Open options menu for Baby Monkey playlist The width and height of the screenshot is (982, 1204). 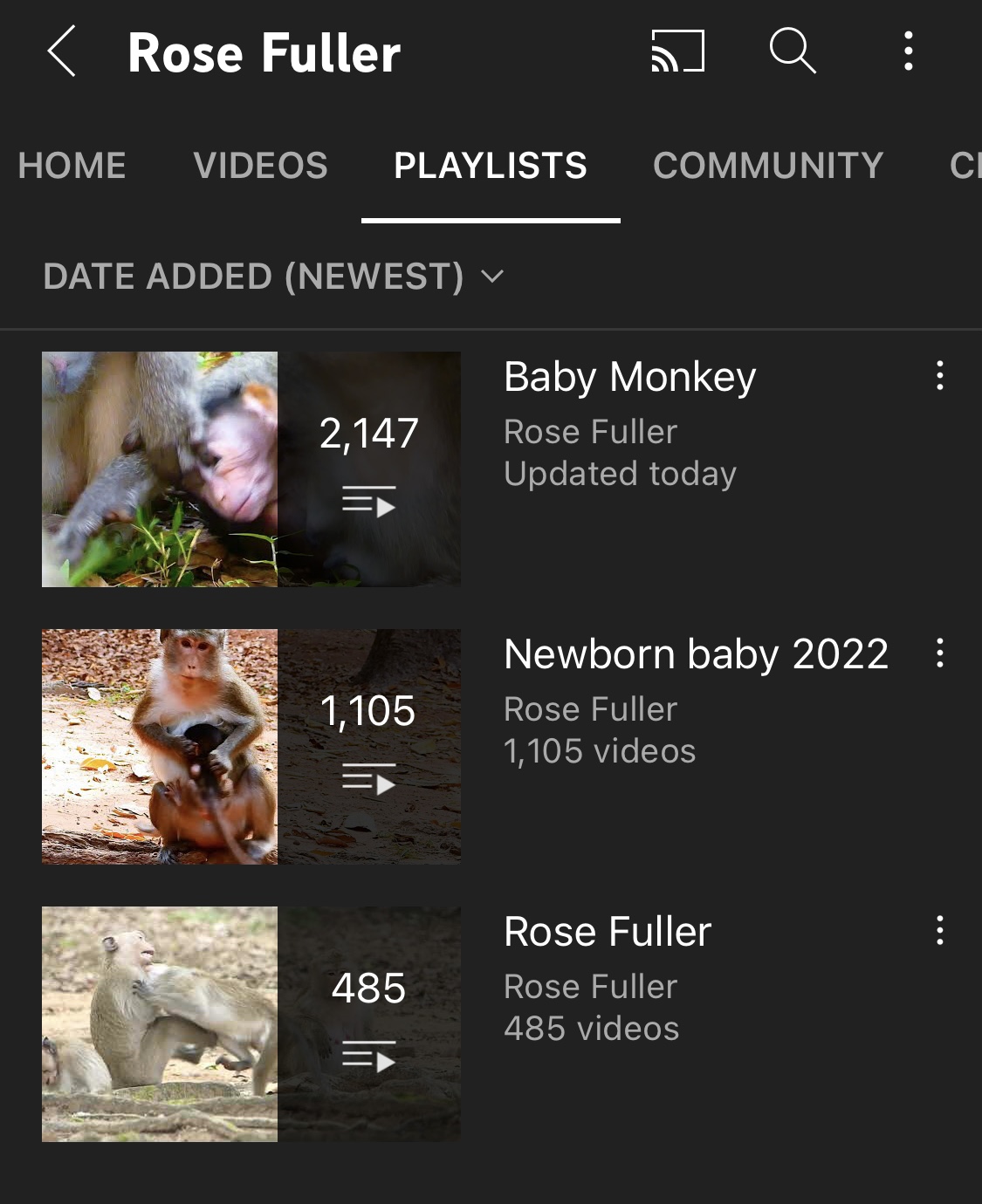[939, 376]
